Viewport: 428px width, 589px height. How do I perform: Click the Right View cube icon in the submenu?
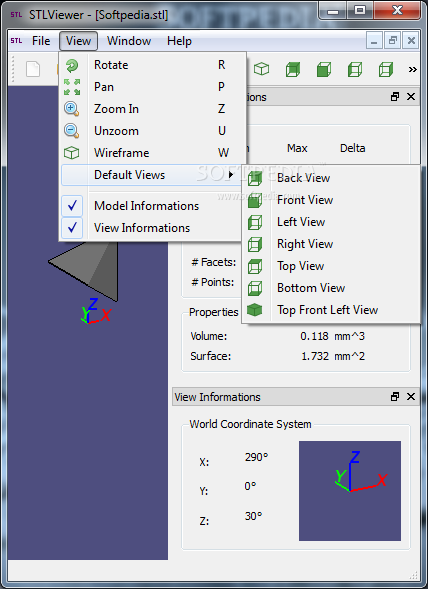(255, 244)
